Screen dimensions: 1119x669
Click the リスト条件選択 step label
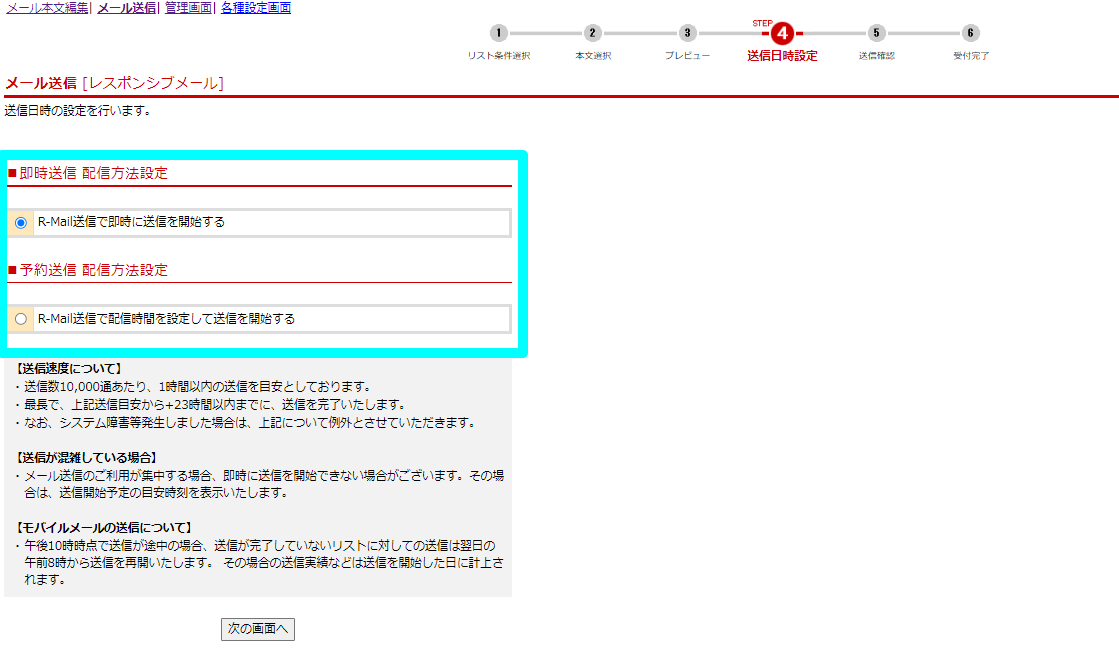click(x=499, y=56)
